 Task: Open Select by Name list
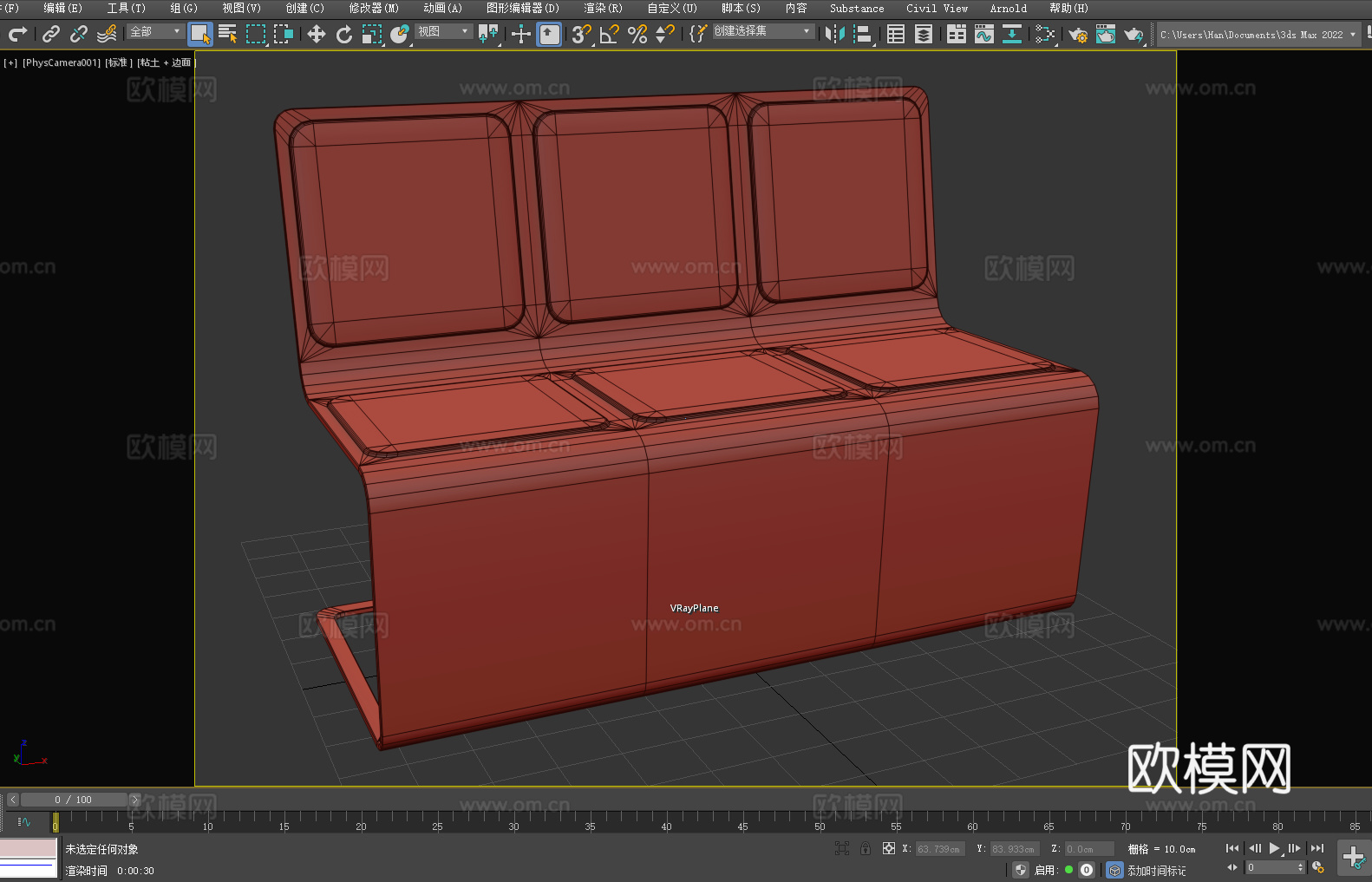tap(228, 34)
